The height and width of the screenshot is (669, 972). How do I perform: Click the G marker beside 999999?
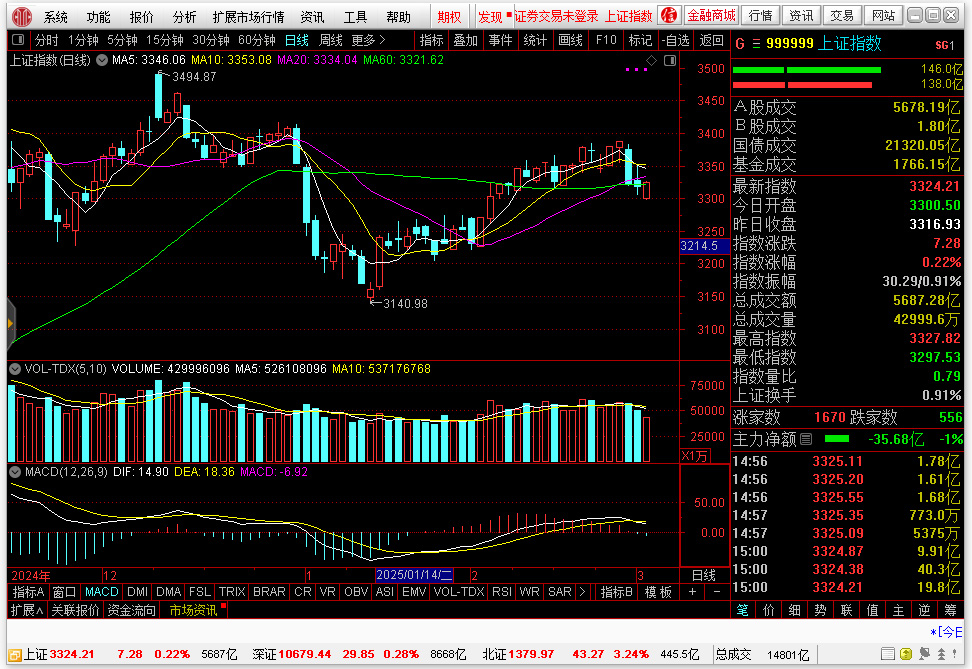pos(740,44)
